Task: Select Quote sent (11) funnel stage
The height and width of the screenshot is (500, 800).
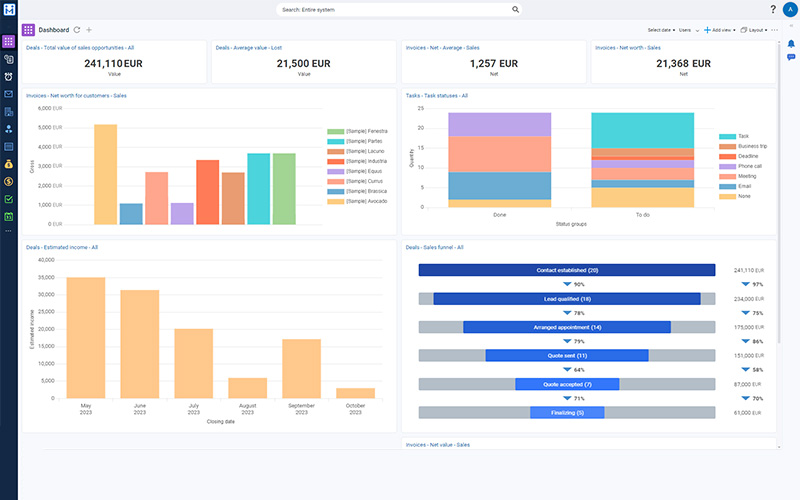Action: click(x=567, y=356)
